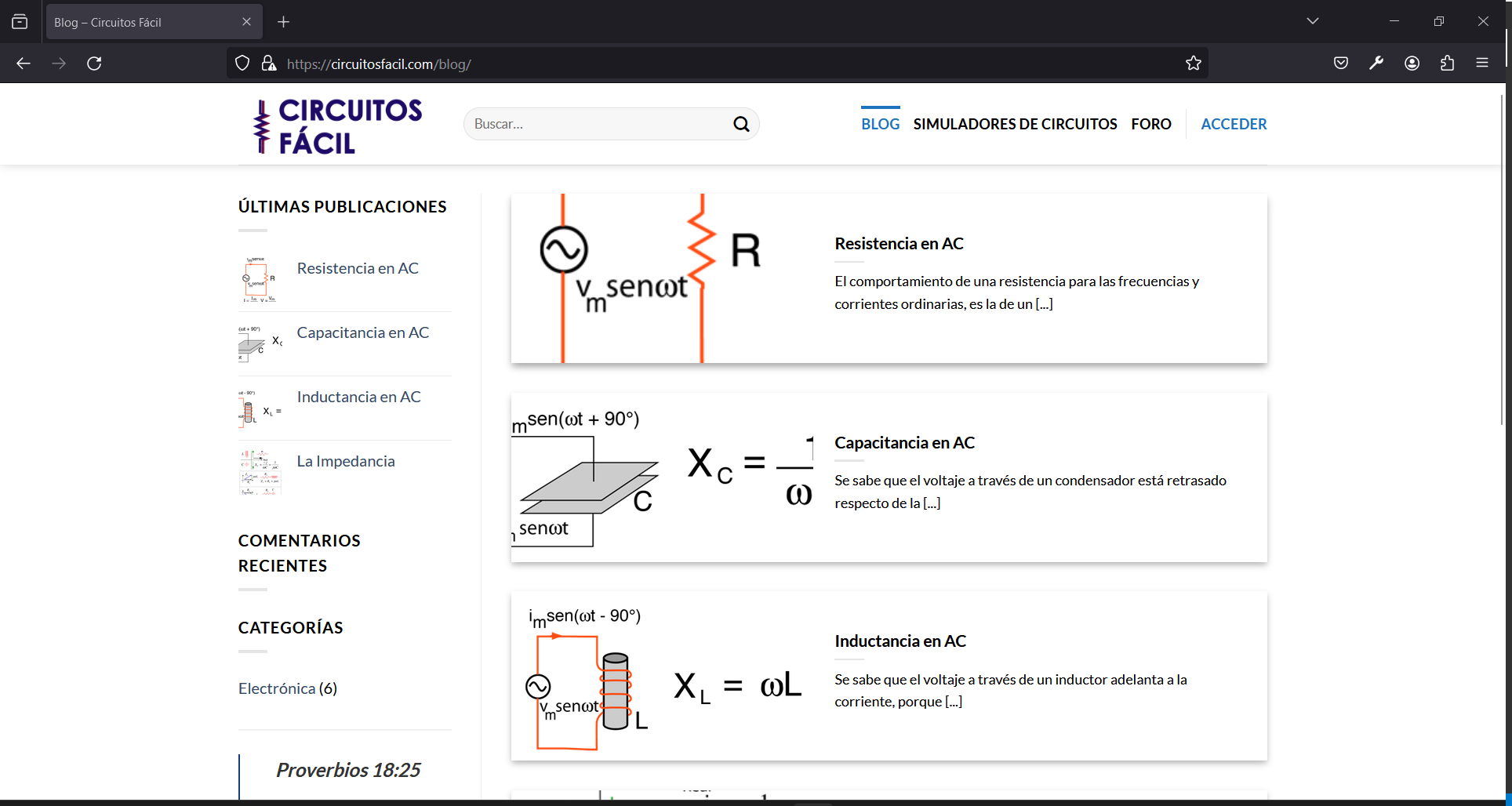1512x806 pixels.
Task: Click the wrench developer tools icon
Action: [x=1376, y=64]
